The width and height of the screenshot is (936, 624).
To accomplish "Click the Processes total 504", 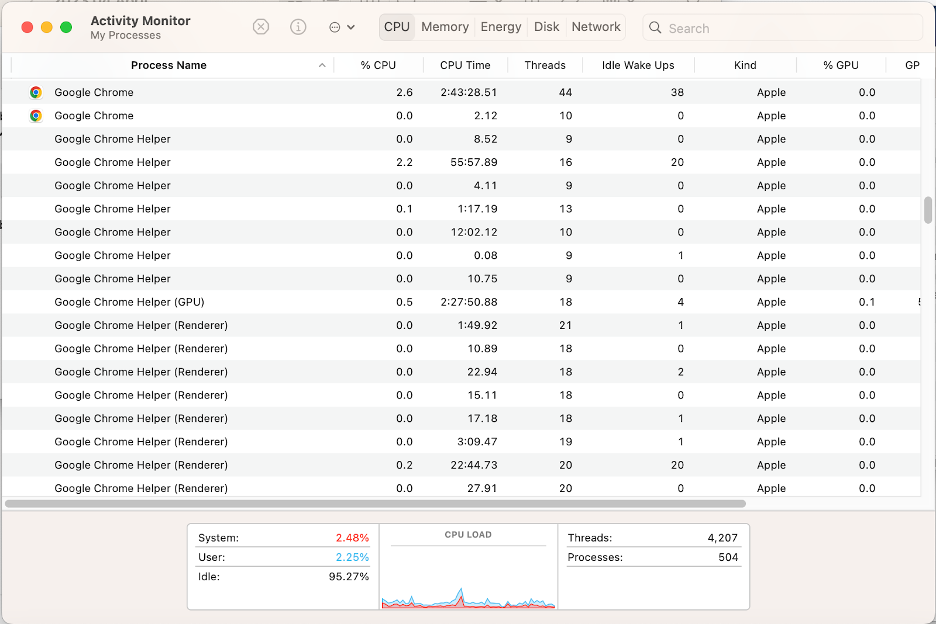I will 728,557.
